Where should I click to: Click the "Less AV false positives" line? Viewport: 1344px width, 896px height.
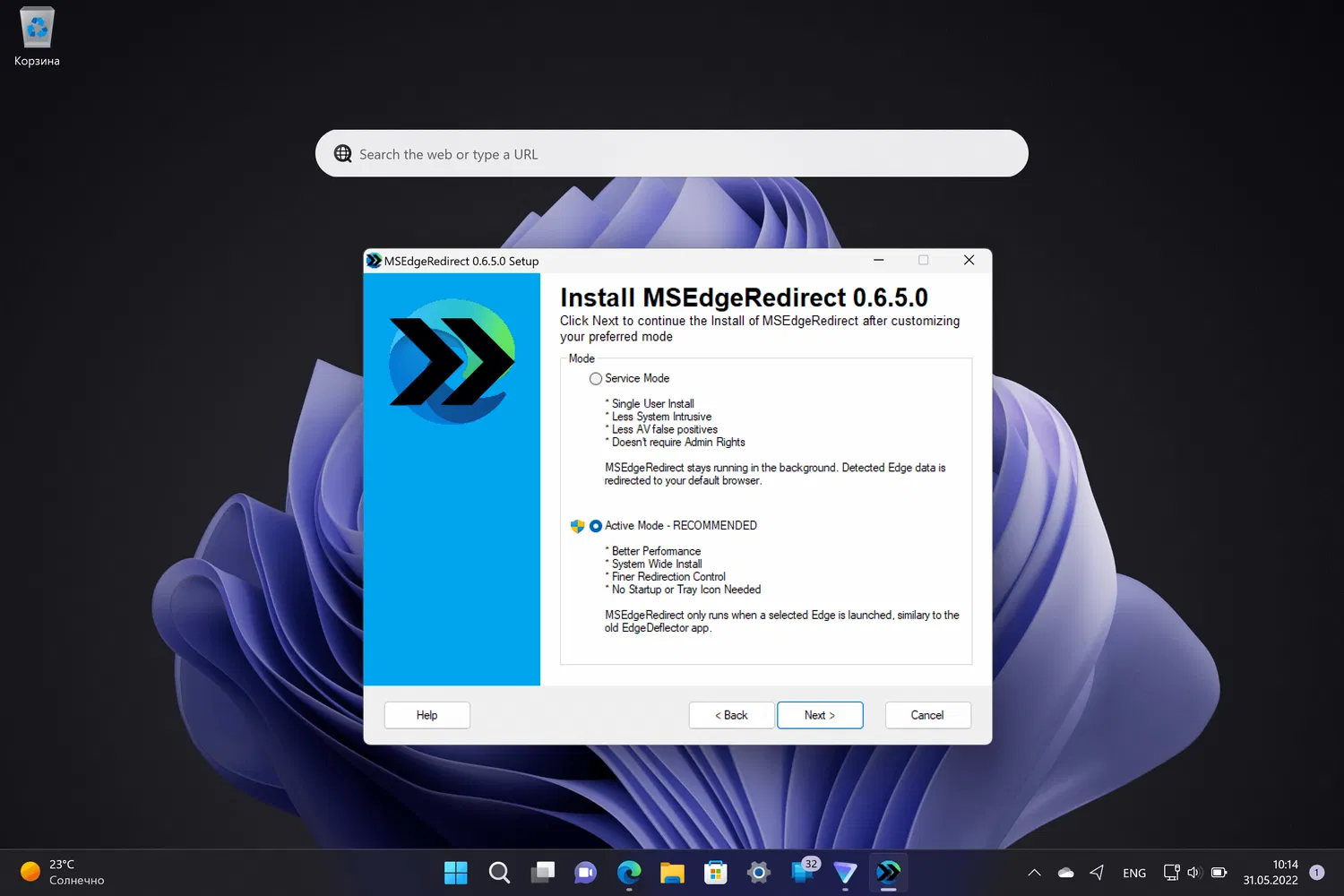665,430
